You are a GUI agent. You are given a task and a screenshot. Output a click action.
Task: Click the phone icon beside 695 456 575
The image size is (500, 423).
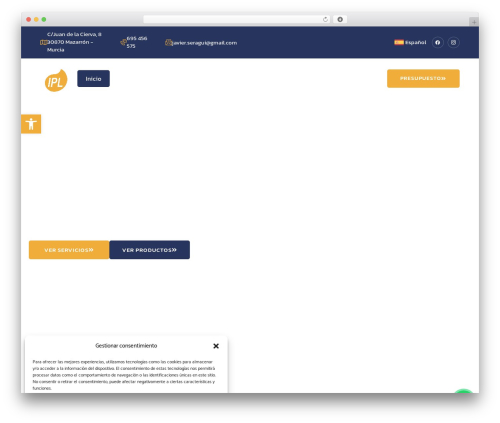pos(123,42)
